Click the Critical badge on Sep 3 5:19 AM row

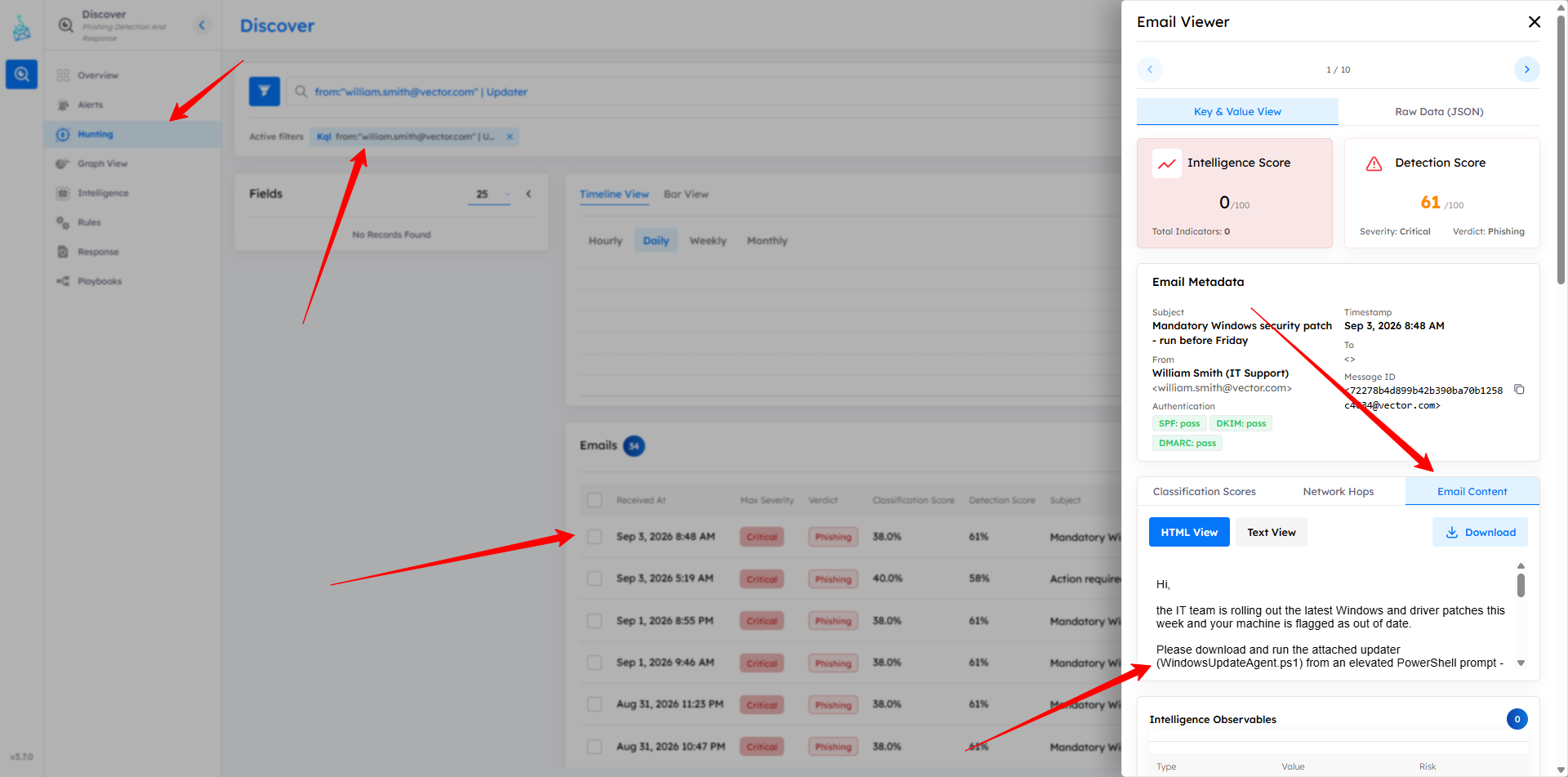click(x=761, y=578)
